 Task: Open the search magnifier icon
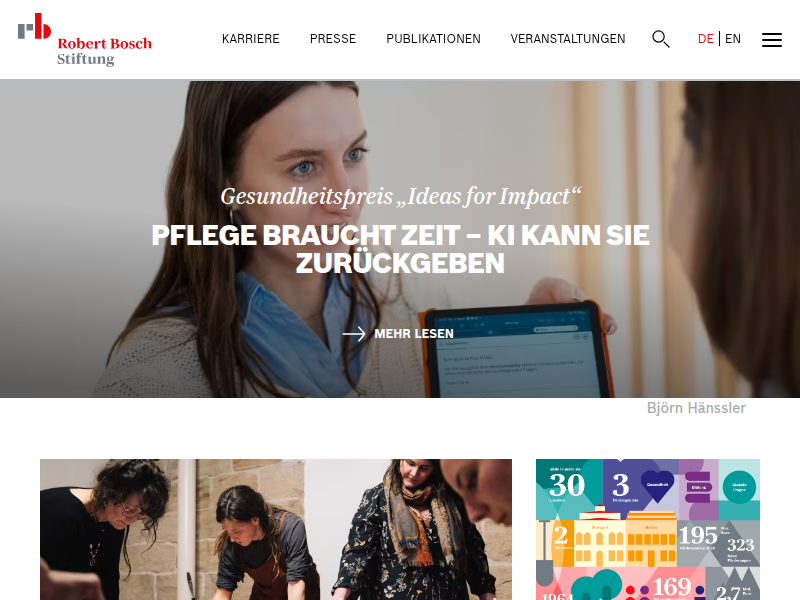click(x=661, y=39)
